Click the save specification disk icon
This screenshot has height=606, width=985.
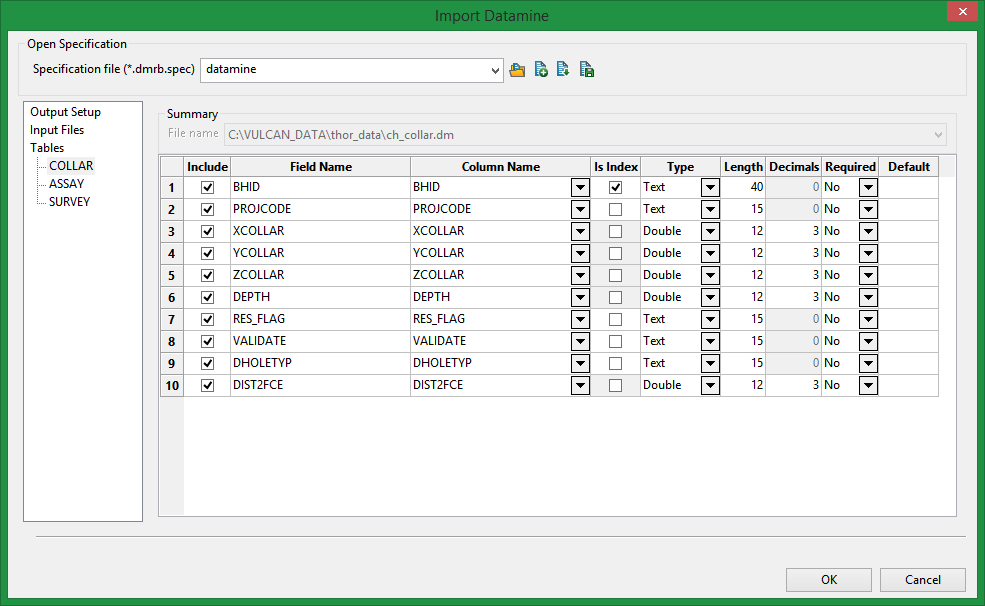587,70
